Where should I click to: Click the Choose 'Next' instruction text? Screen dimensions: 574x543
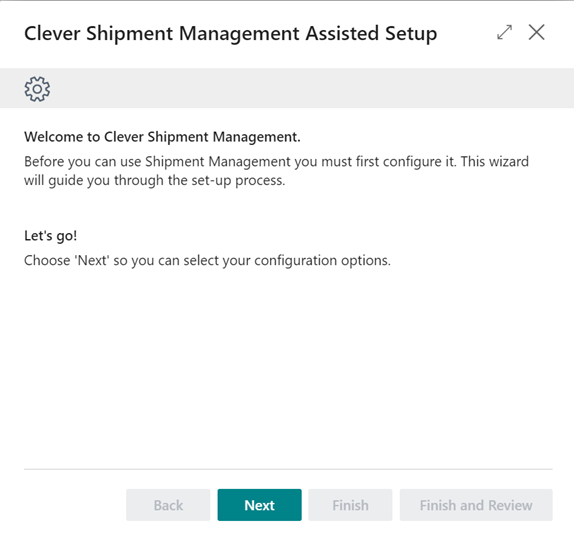point(207,261)
